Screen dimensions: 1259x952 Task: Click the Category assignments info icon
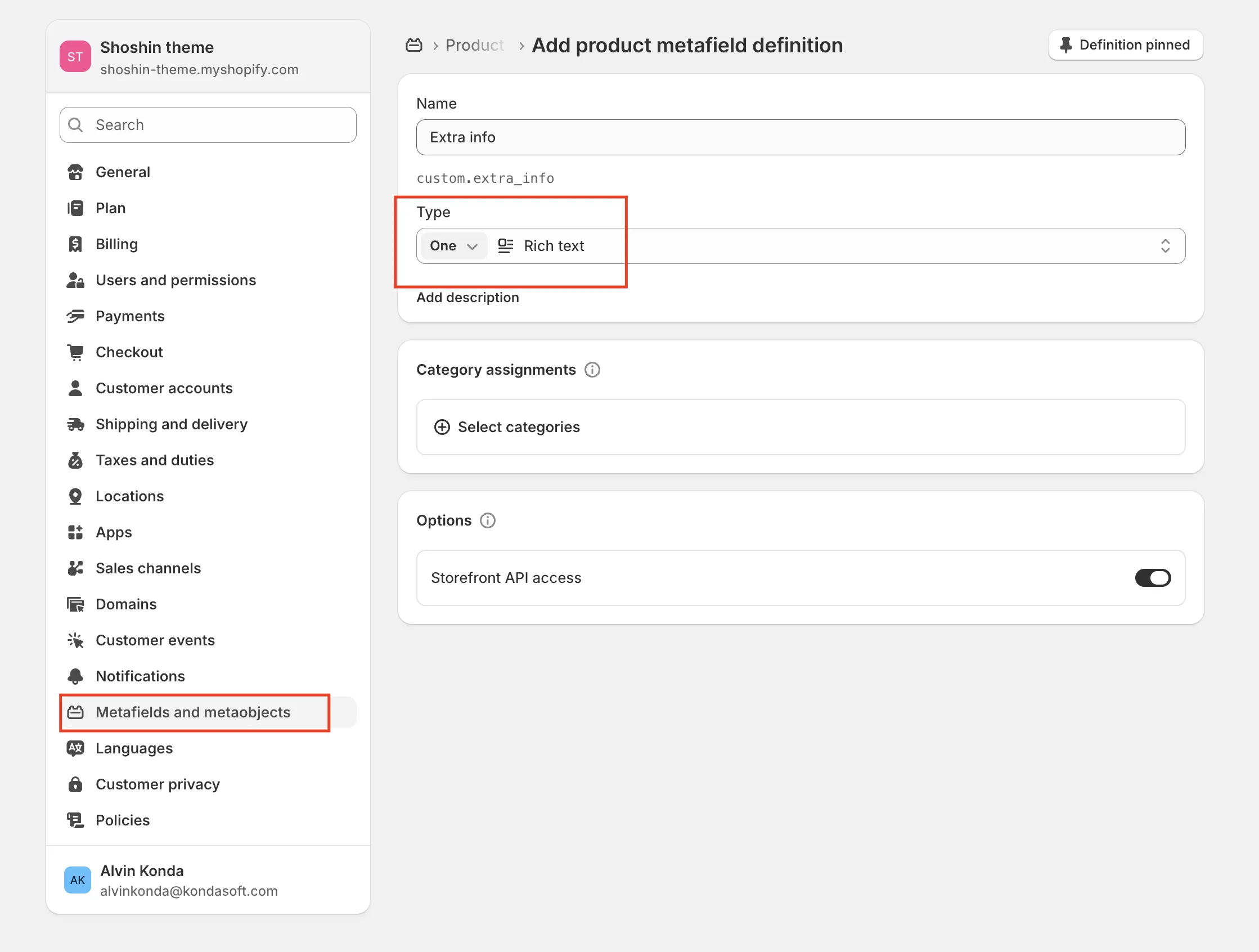point(592,370)
